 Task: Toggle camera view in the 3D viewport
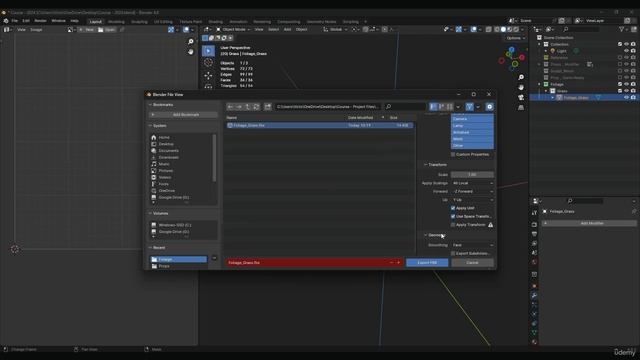click(x=521, y=98)
